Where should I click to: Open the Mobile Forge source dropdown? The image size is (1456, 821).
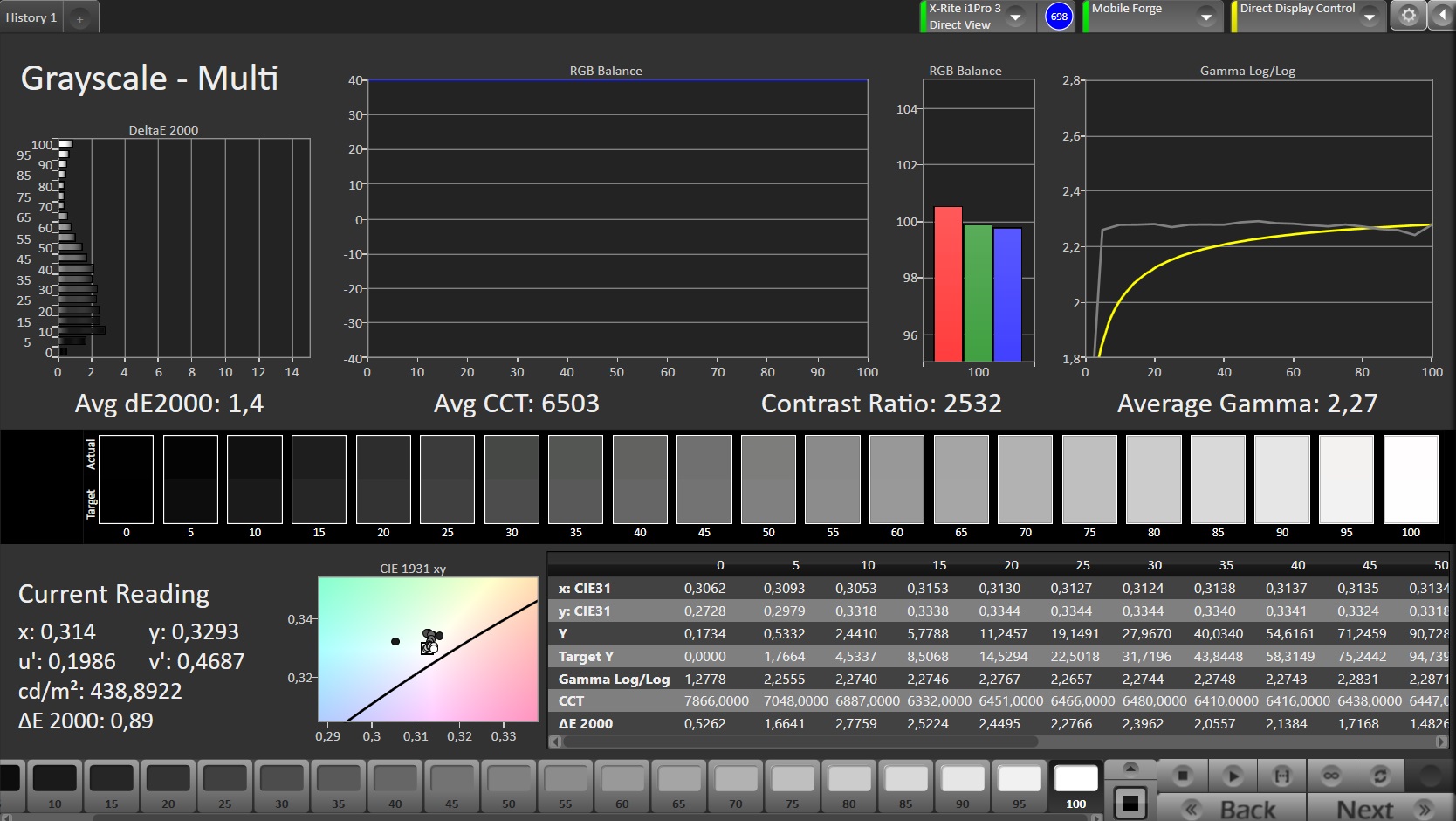click(1205, 17)
